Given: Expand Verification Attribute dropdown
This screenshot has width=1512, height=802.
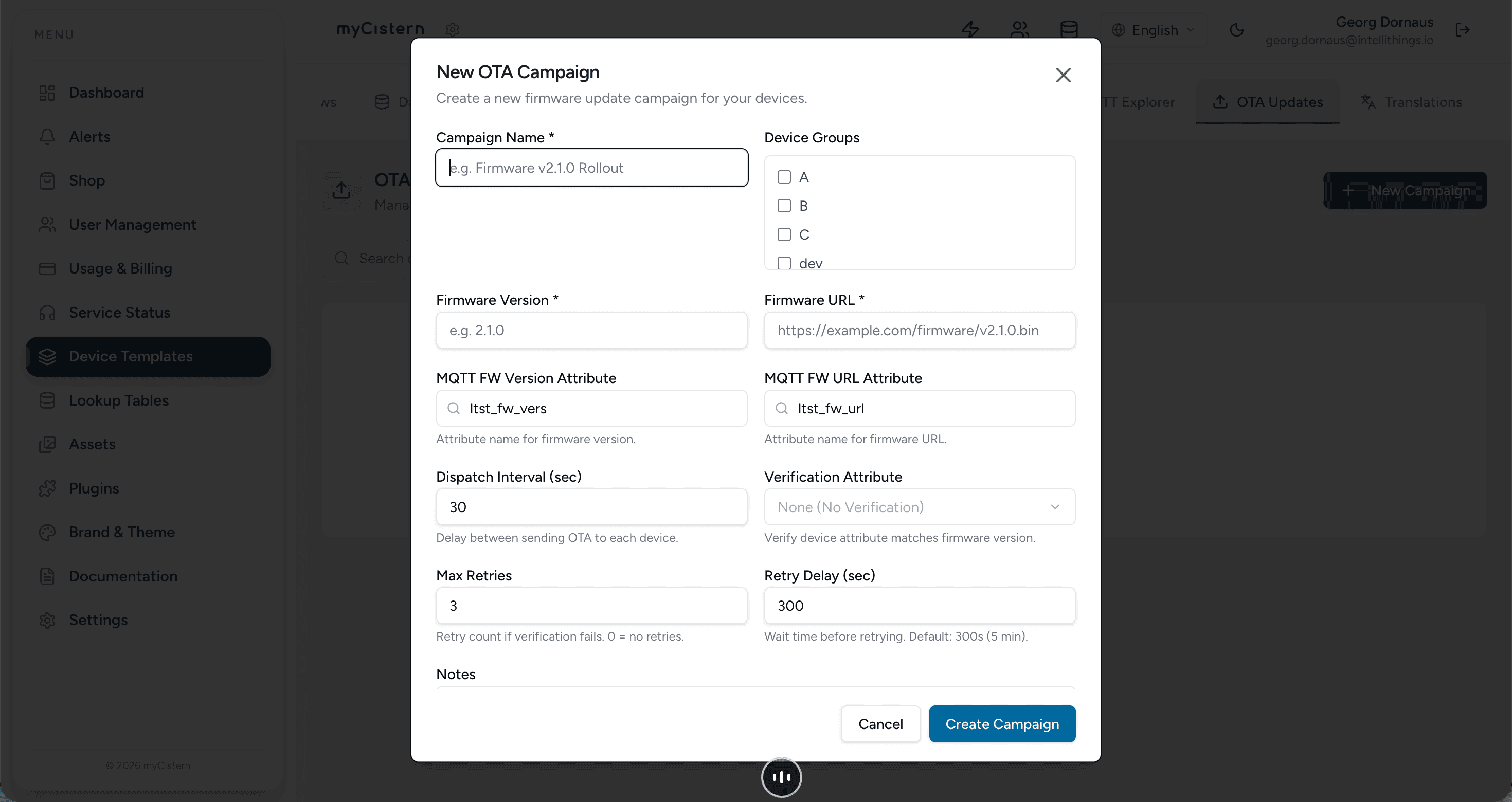Looking at the screenshot, I should tap(919, 507).
